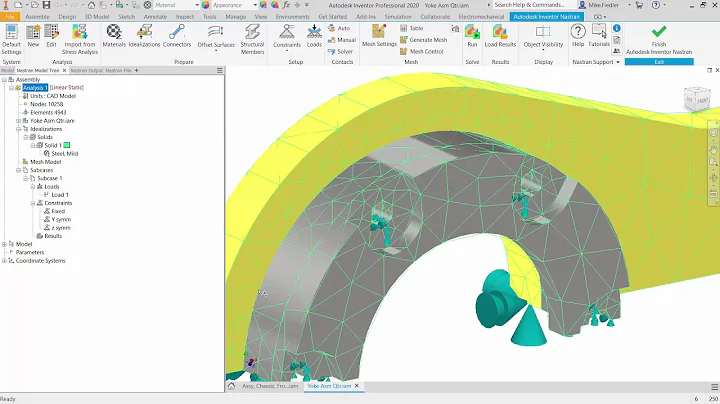720x404 pixels.
Task: Open browser panel hamburger menu
Action: [x=219, y=71]
